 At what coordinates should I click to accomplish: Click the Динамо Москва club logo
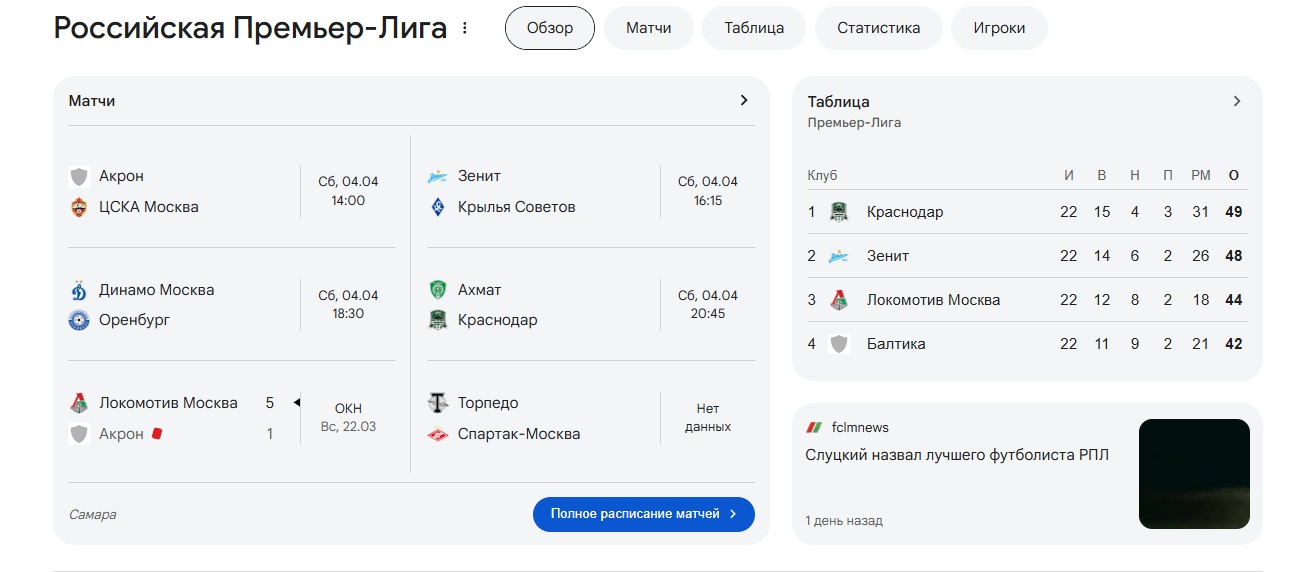tap(79, 290)
